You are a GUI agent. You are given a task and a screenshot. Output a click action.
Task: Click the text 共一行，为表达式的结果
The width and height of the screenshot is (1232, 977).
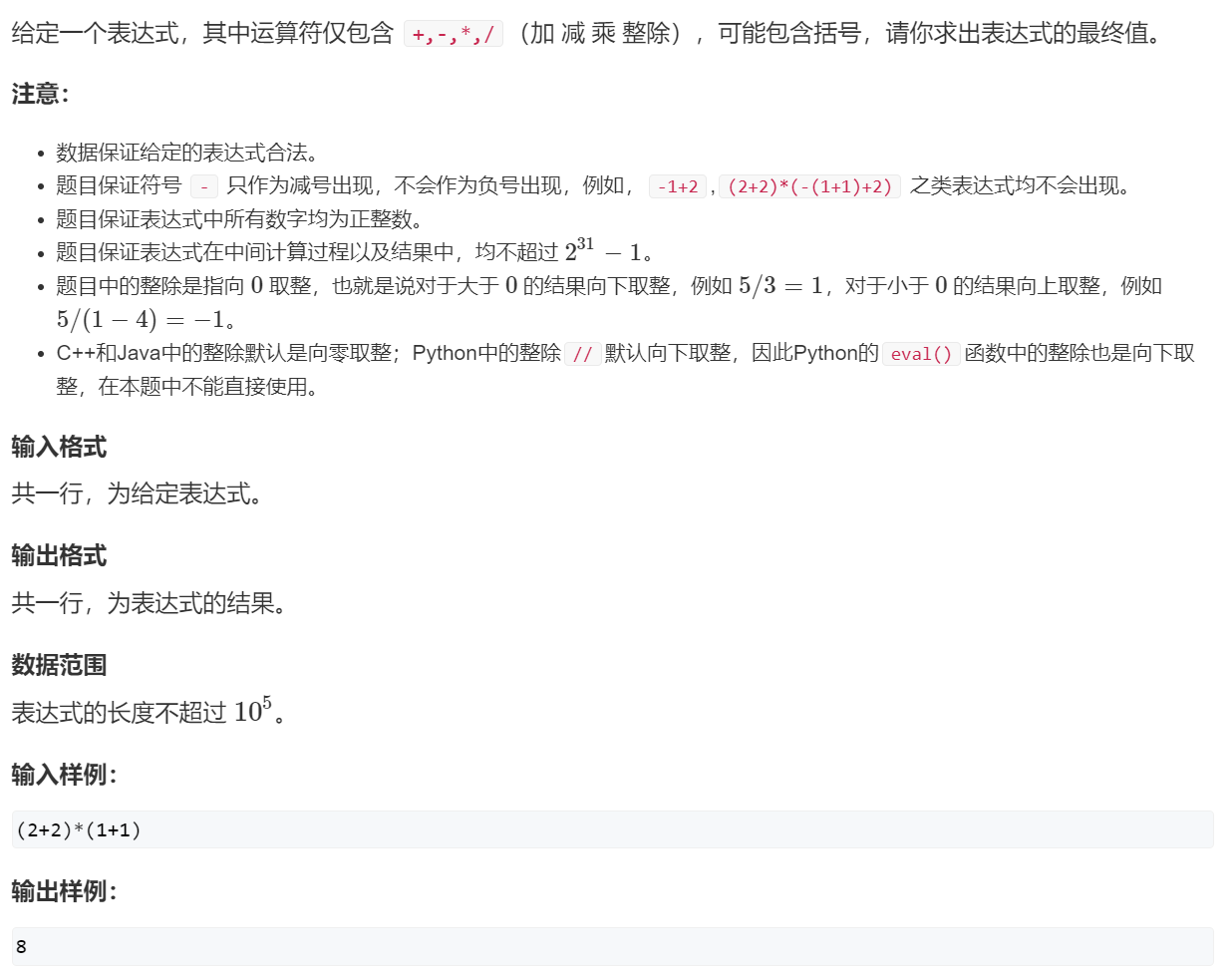pos(149,603)
